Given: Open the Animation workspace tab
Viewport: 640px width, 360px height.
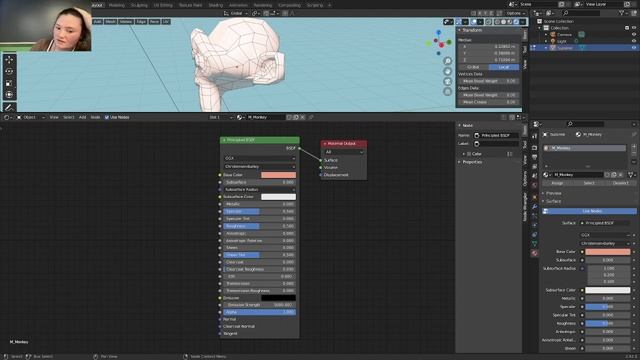Looking at the screenshot, I should click(x=238, y=5).
